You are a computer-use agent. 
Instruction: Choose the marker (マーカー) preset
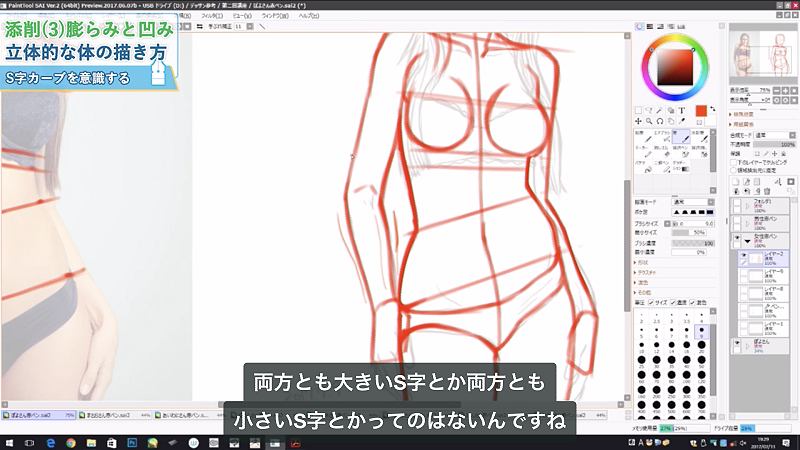pyautogui.click(x=643, y=152)
